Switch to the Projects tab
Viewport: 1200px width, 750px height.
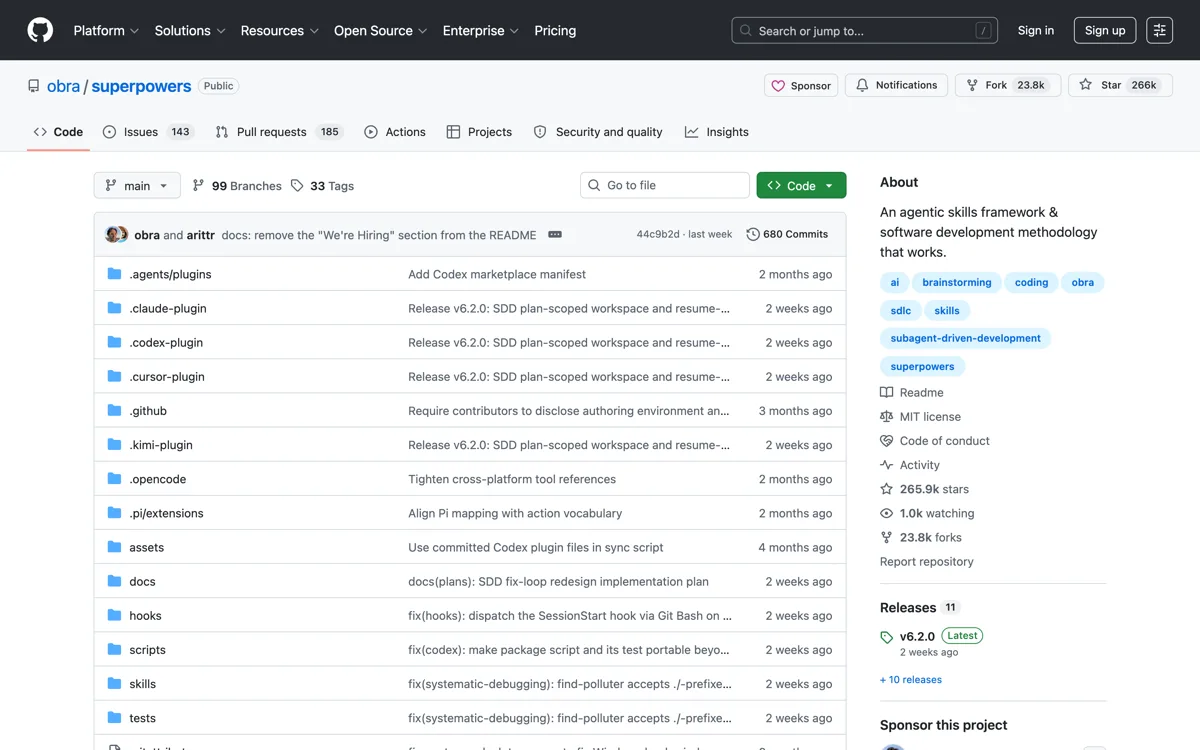[x=479, y=132]
